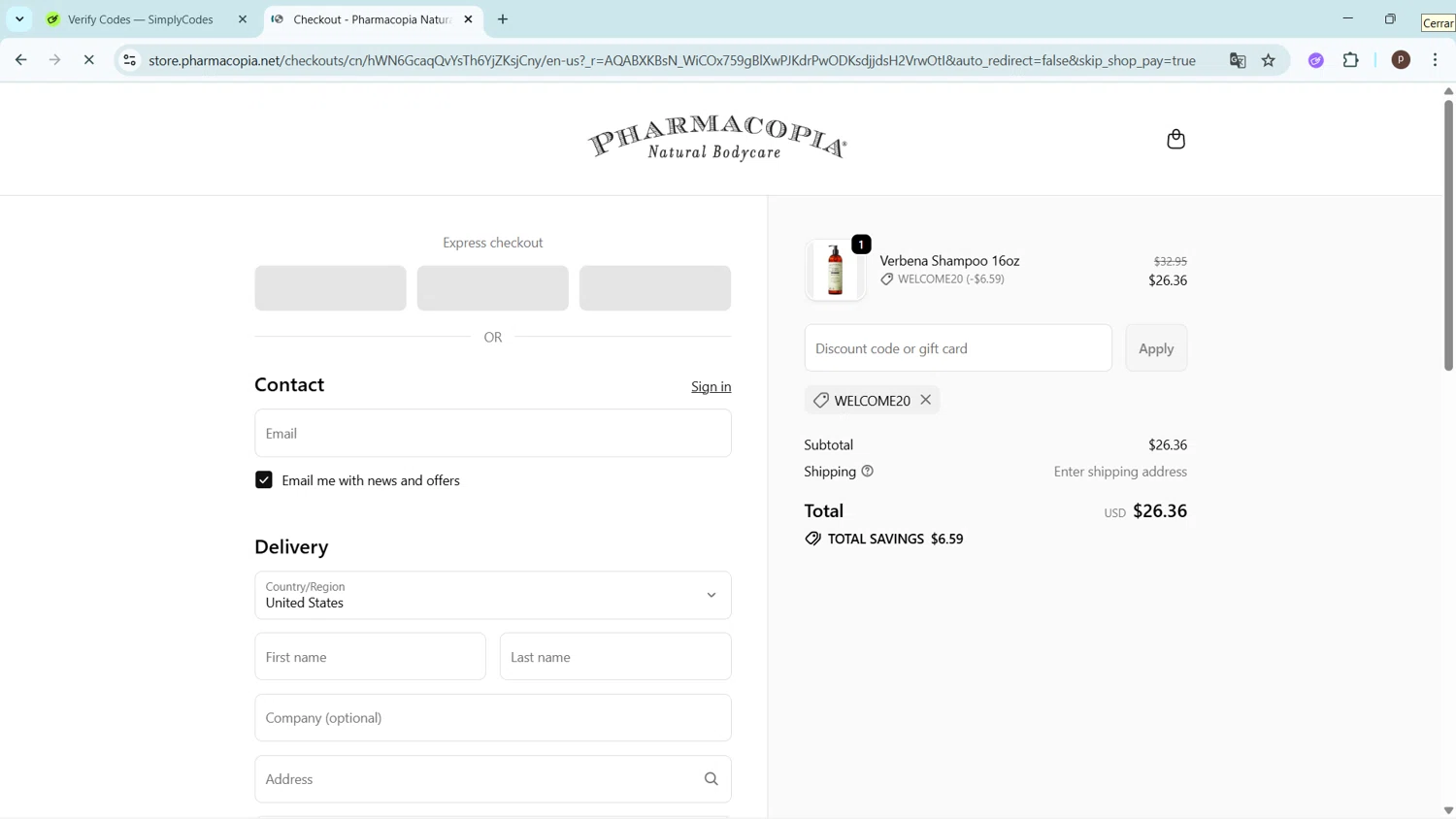Click the TOTAL SAVINGS $6.59 text
The height and width of the screenshot is (819, 1456).
pos(895,539)
